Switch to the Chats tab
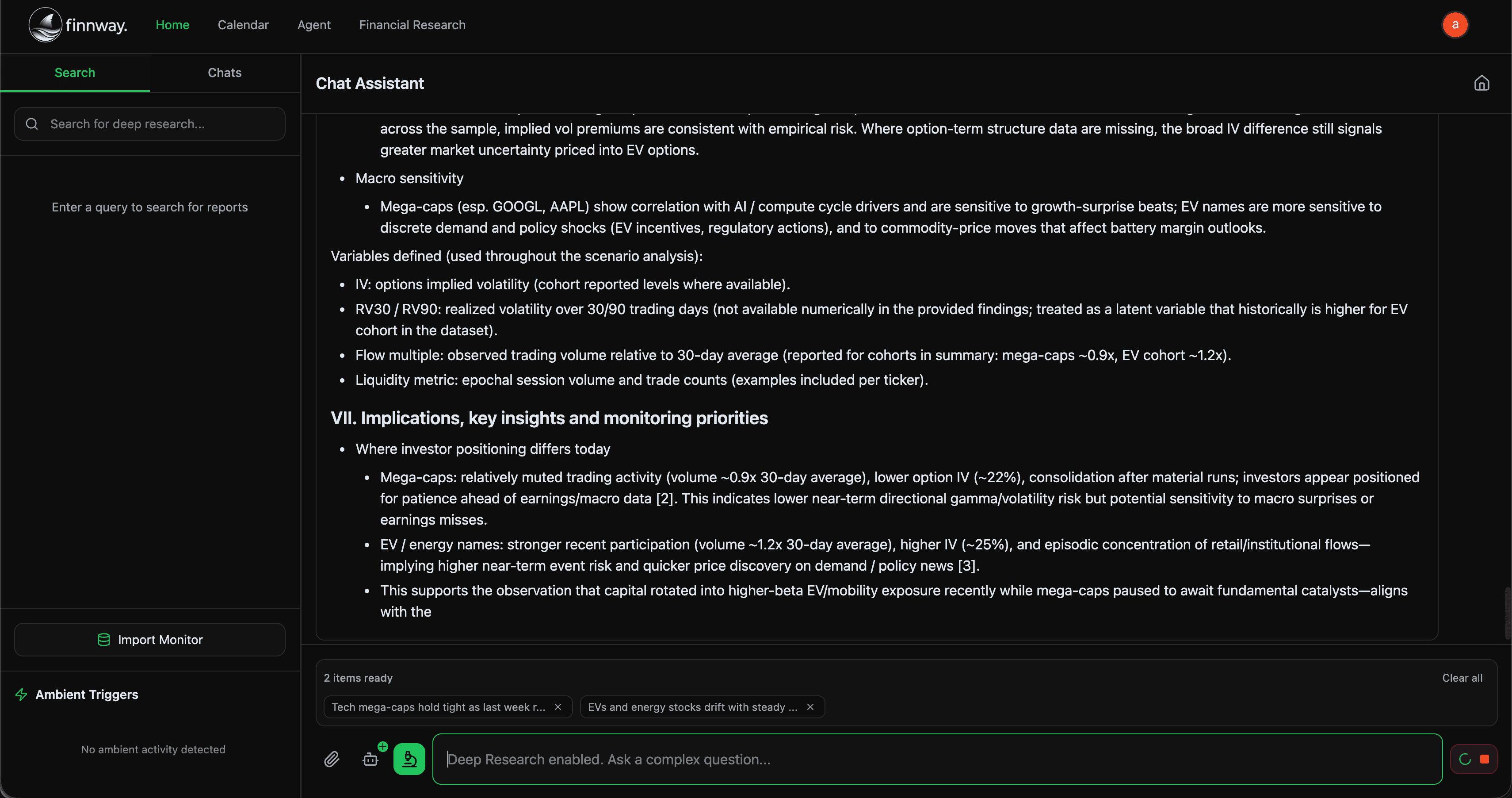Image resolution: width=1512 pixels, height=798 pixels. click(x=224, y=73)
